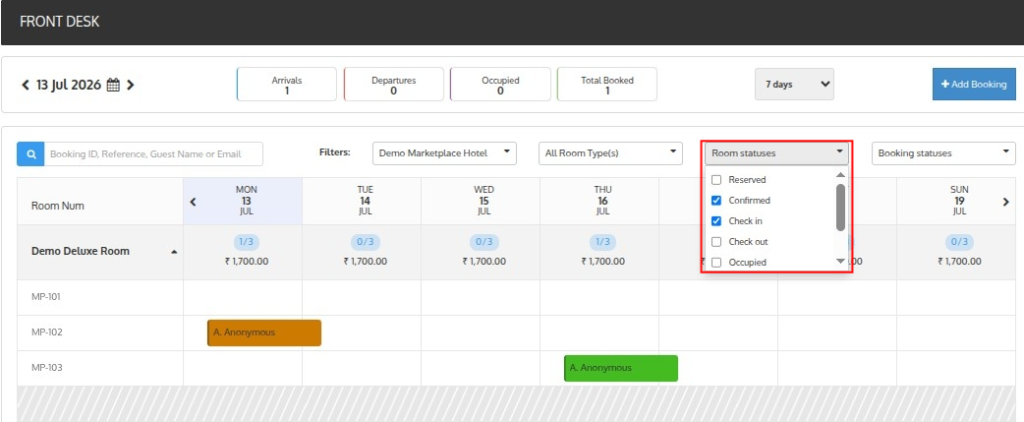Go to previous date using left chevron beside 13 Jul 2026

point(25,85)
